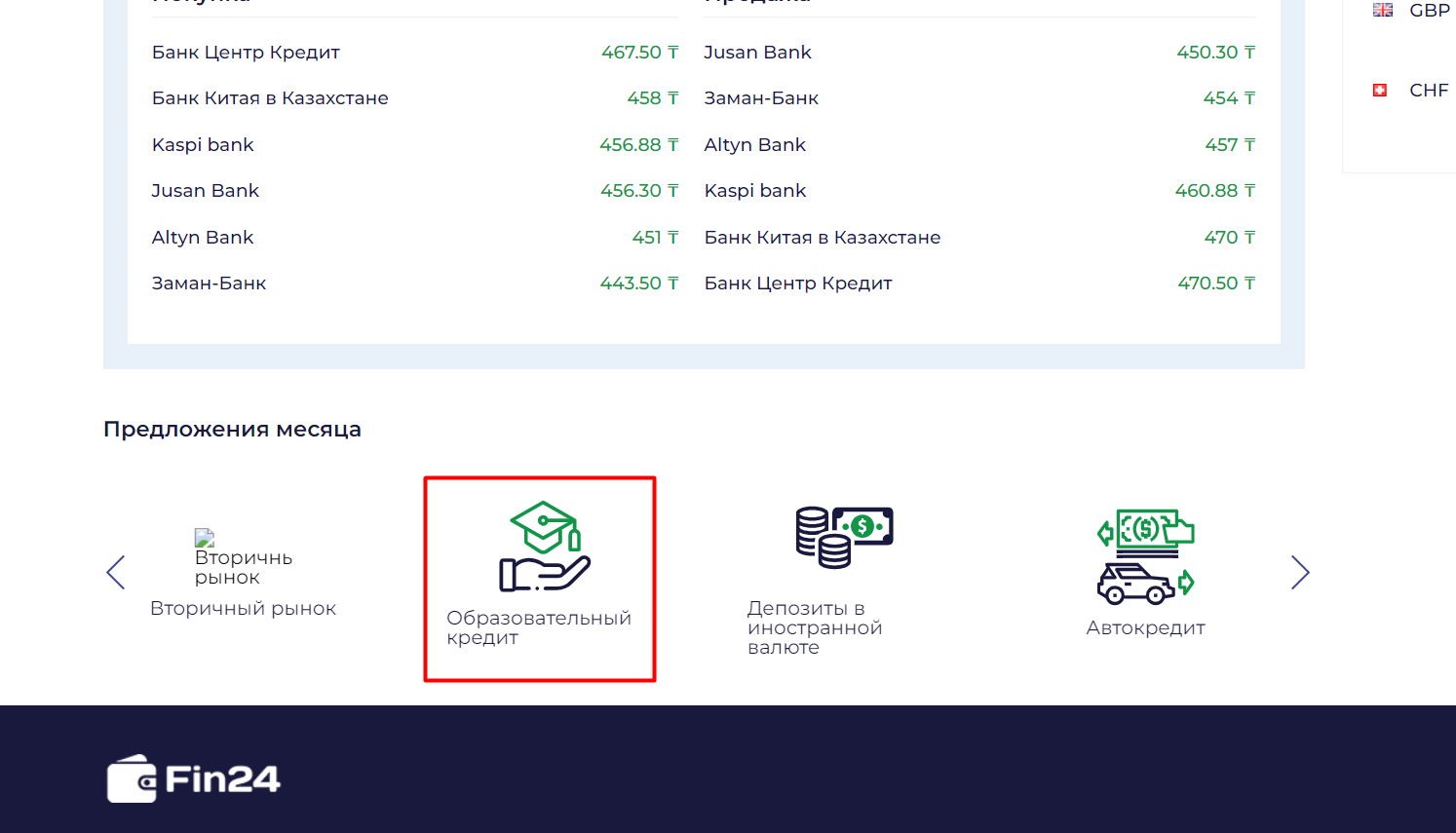Open the graduation cap education loan icon
The height and width of the screenshot is (833, 1456).
coord(545,547)
